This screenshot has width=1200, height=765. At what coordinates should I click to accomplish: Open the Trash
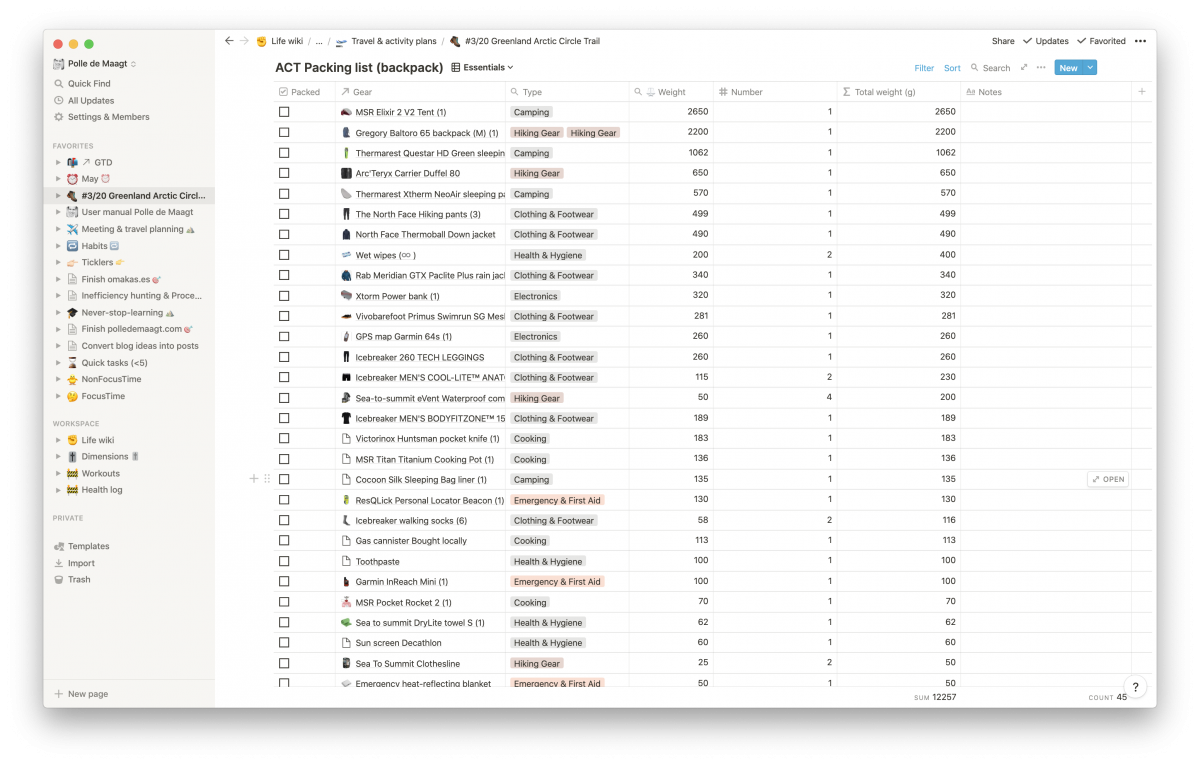[x=79, y=579]
